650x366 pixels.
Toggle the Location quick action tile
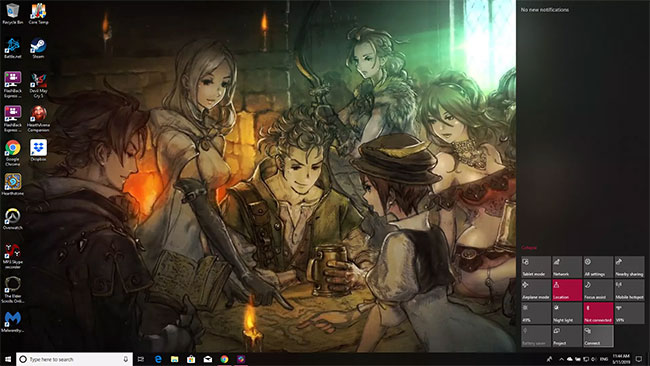[567, 290]
